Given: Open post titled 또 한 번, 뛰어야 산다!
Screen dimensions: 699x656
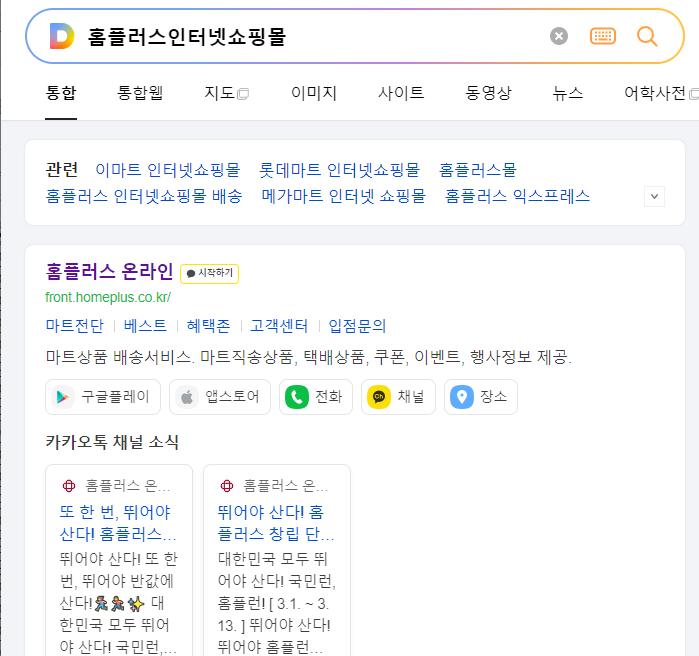Looking at the screenshot, I should tap(118, 523).
